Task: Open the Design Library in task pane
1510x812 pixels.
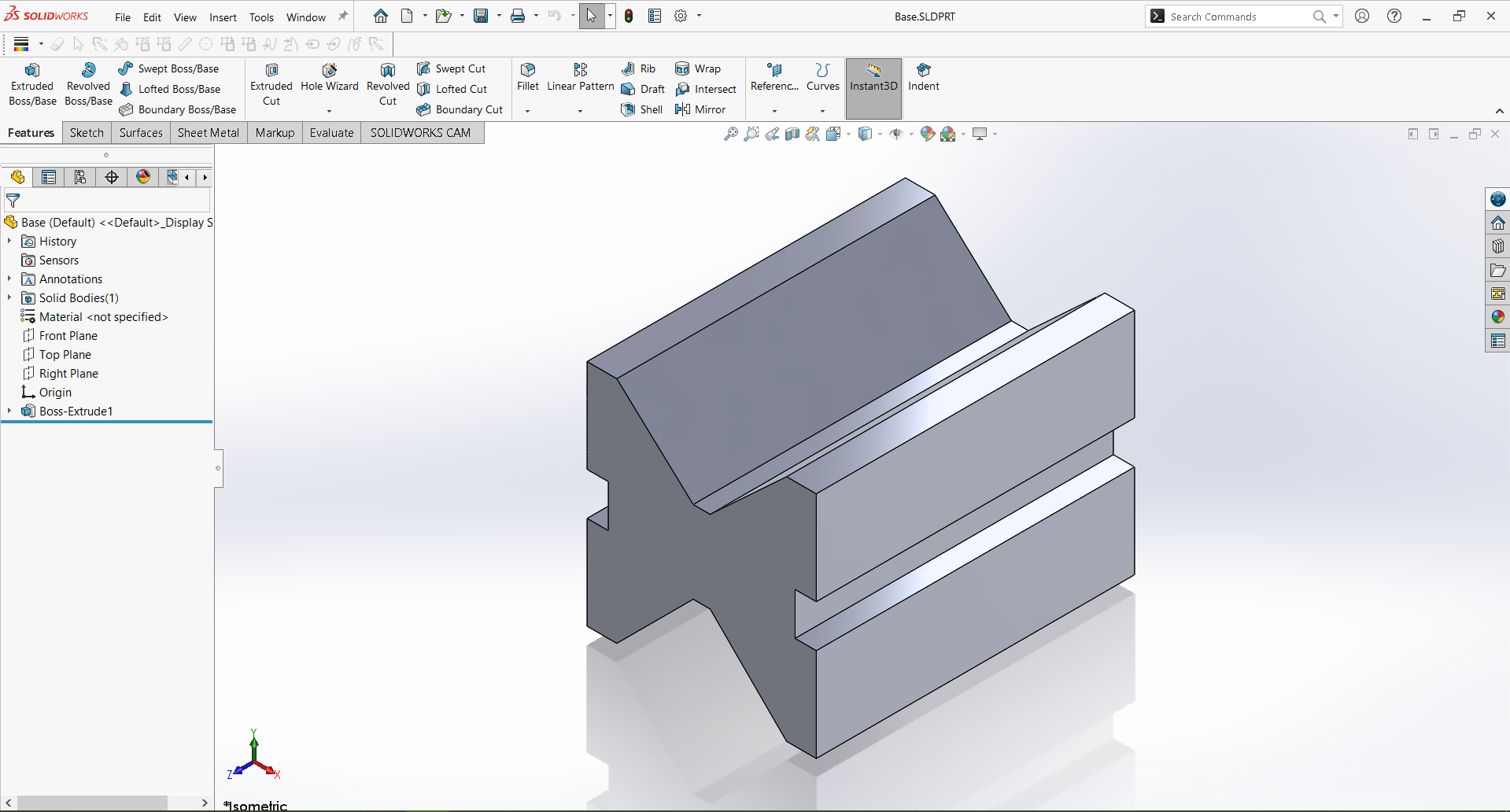Action: click(x=1498, y=246)
